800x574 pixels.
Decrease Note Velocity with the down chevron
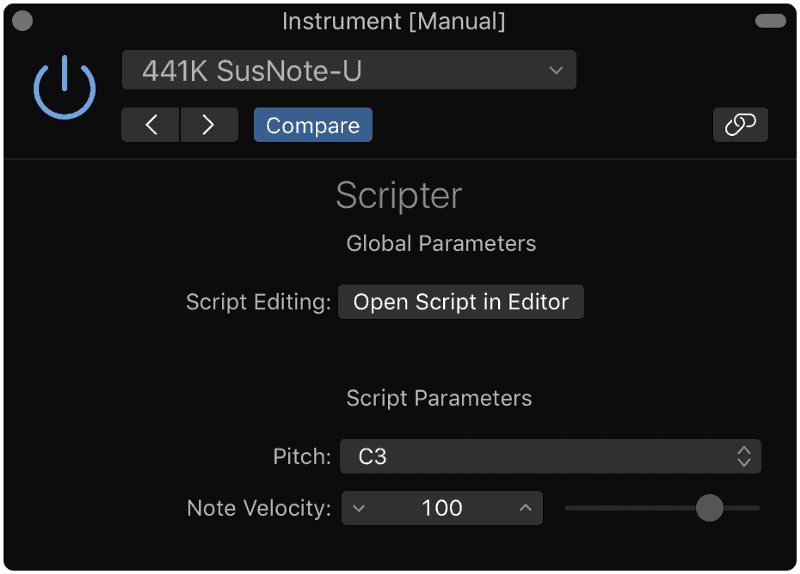click(359, 508)
